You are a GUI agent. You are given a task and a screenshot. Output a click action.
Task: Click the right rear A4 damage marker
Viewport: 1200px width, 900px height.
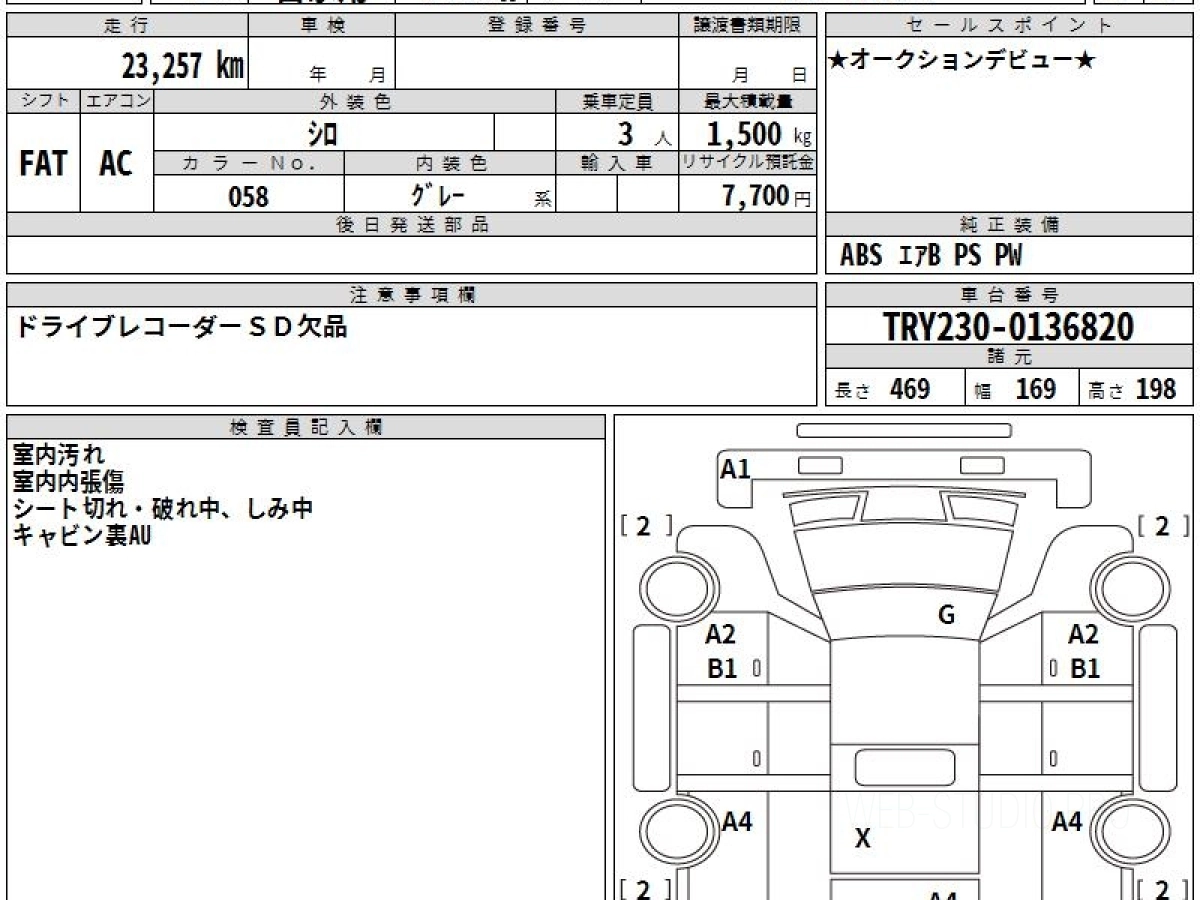[1067, 822]
